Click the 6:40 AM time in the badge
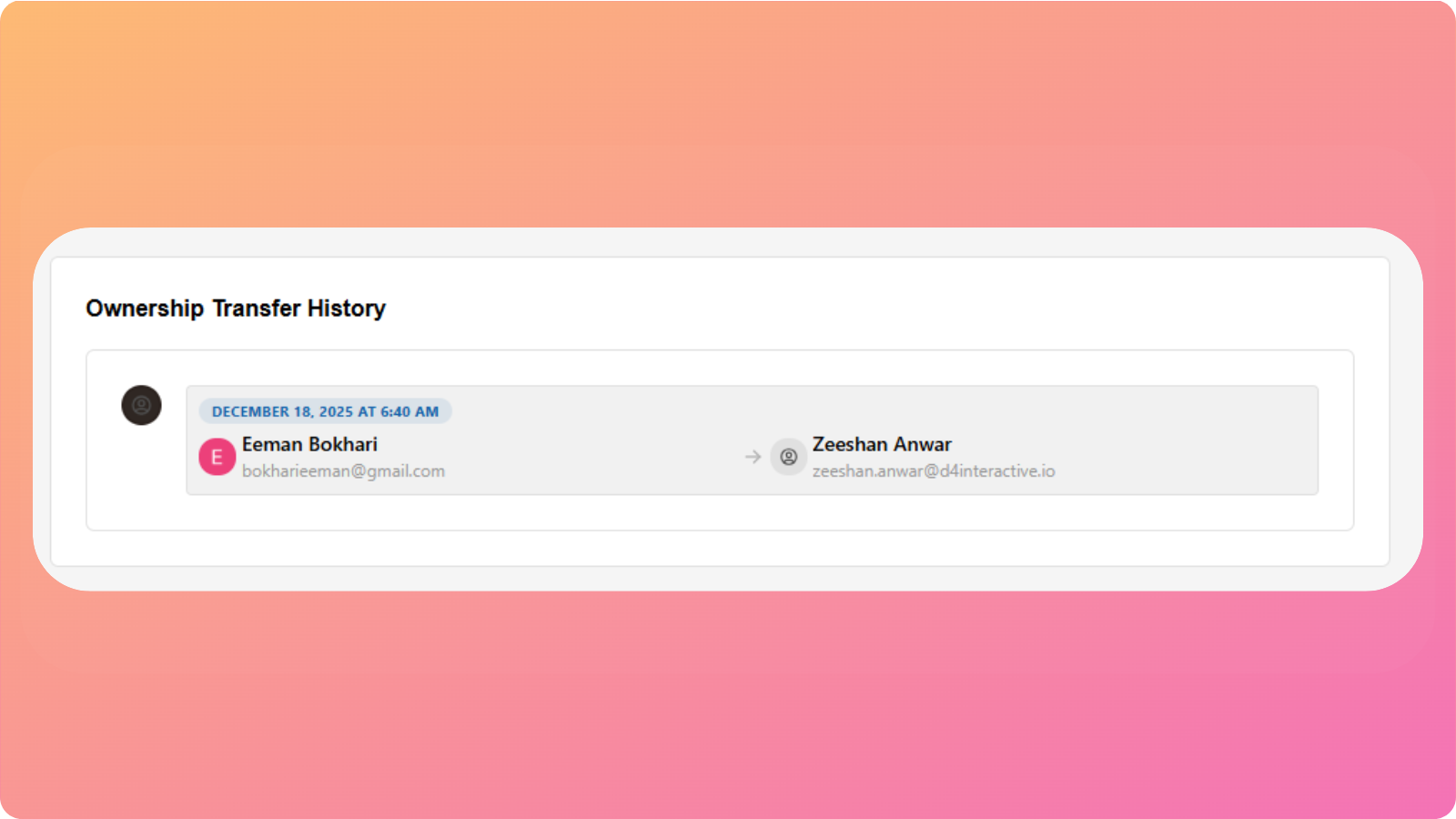Screen dimensions: 1456x819 pyautogui.click(x=409, y=411)
